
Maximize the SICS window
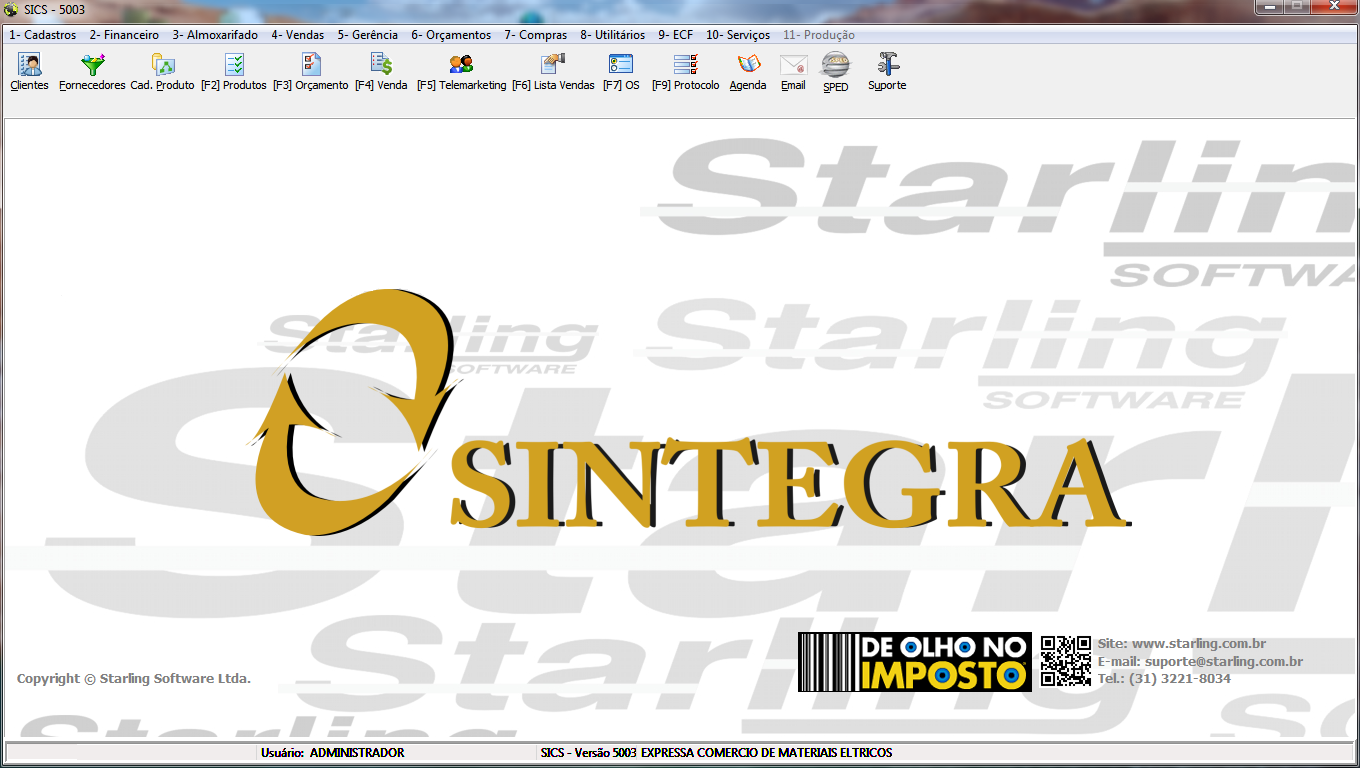(1298, 7)
